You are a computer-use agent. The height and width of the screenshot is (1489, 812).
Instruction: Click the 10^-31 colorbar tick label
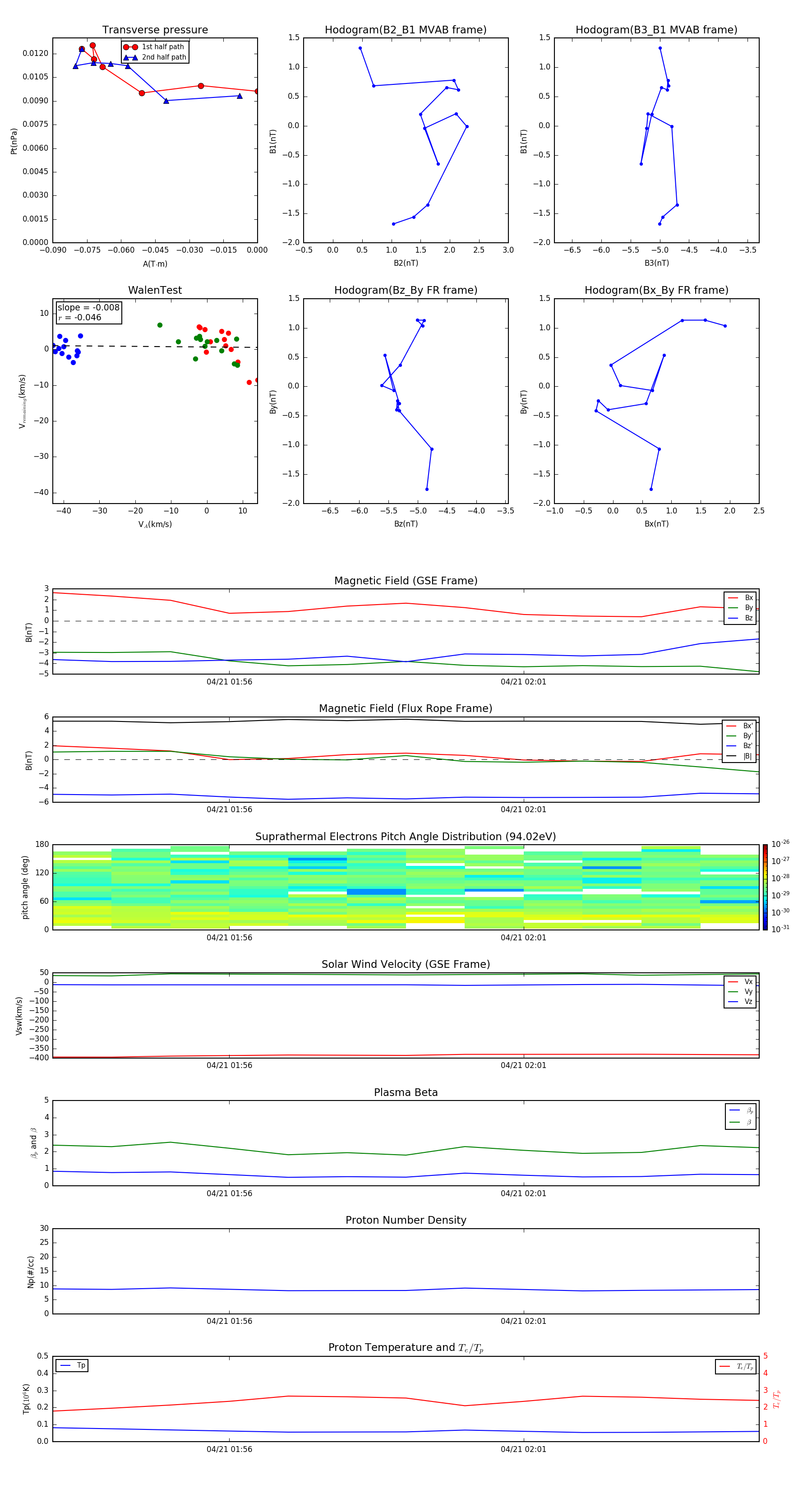coord(780,929)
